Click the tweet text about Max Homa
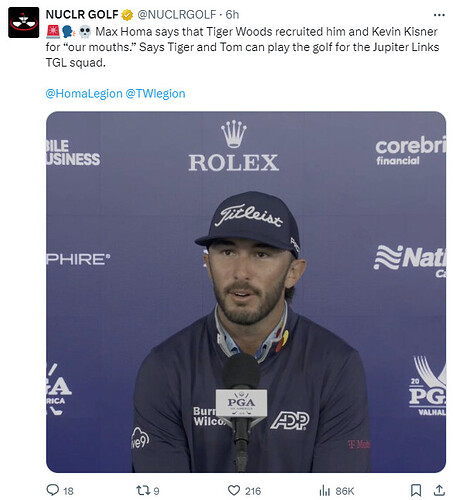The width and height of the screenshot is (453, 500). click(243, 47)
